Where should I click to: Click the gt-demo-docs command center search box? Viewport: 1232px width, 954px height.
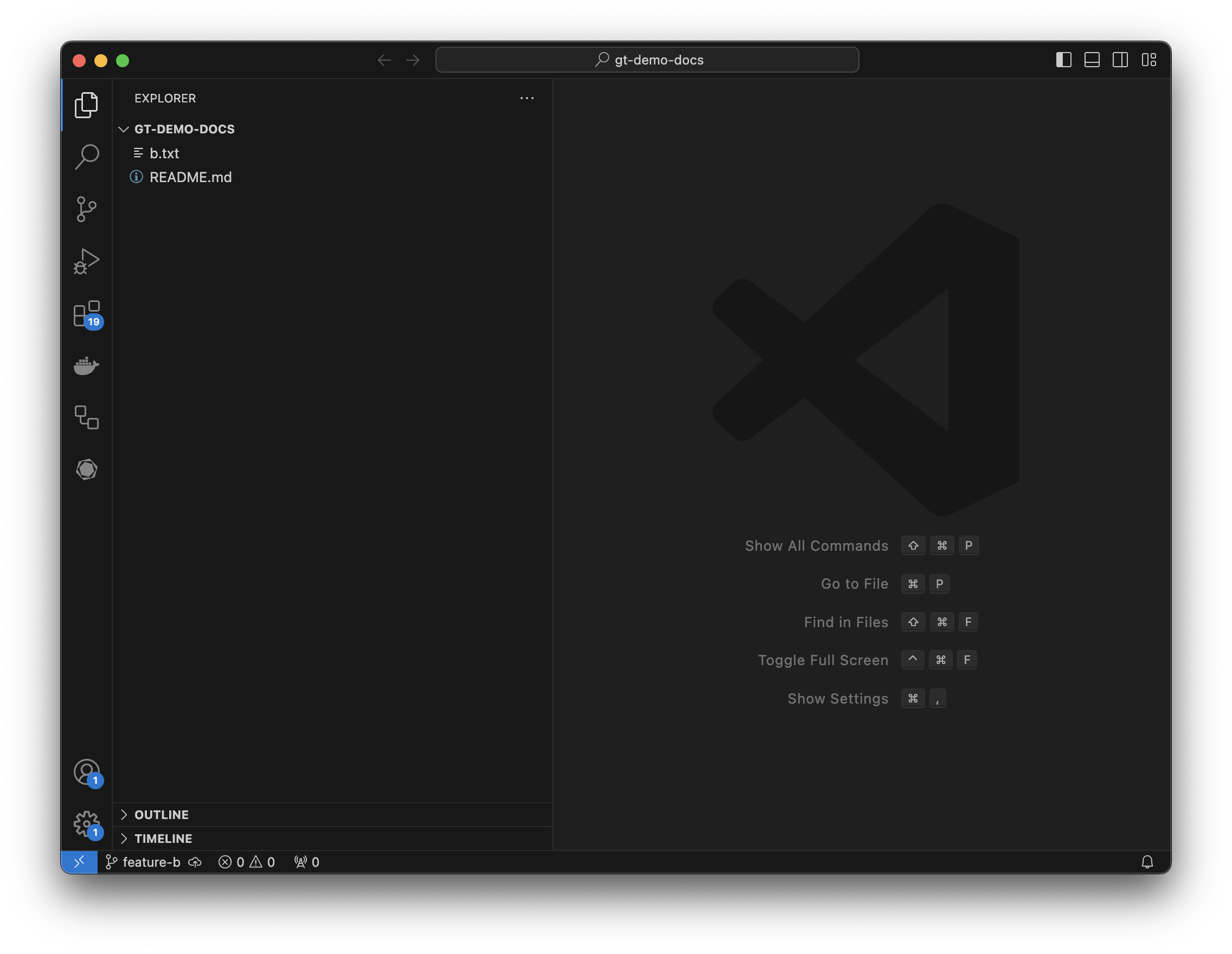[646, 60]
